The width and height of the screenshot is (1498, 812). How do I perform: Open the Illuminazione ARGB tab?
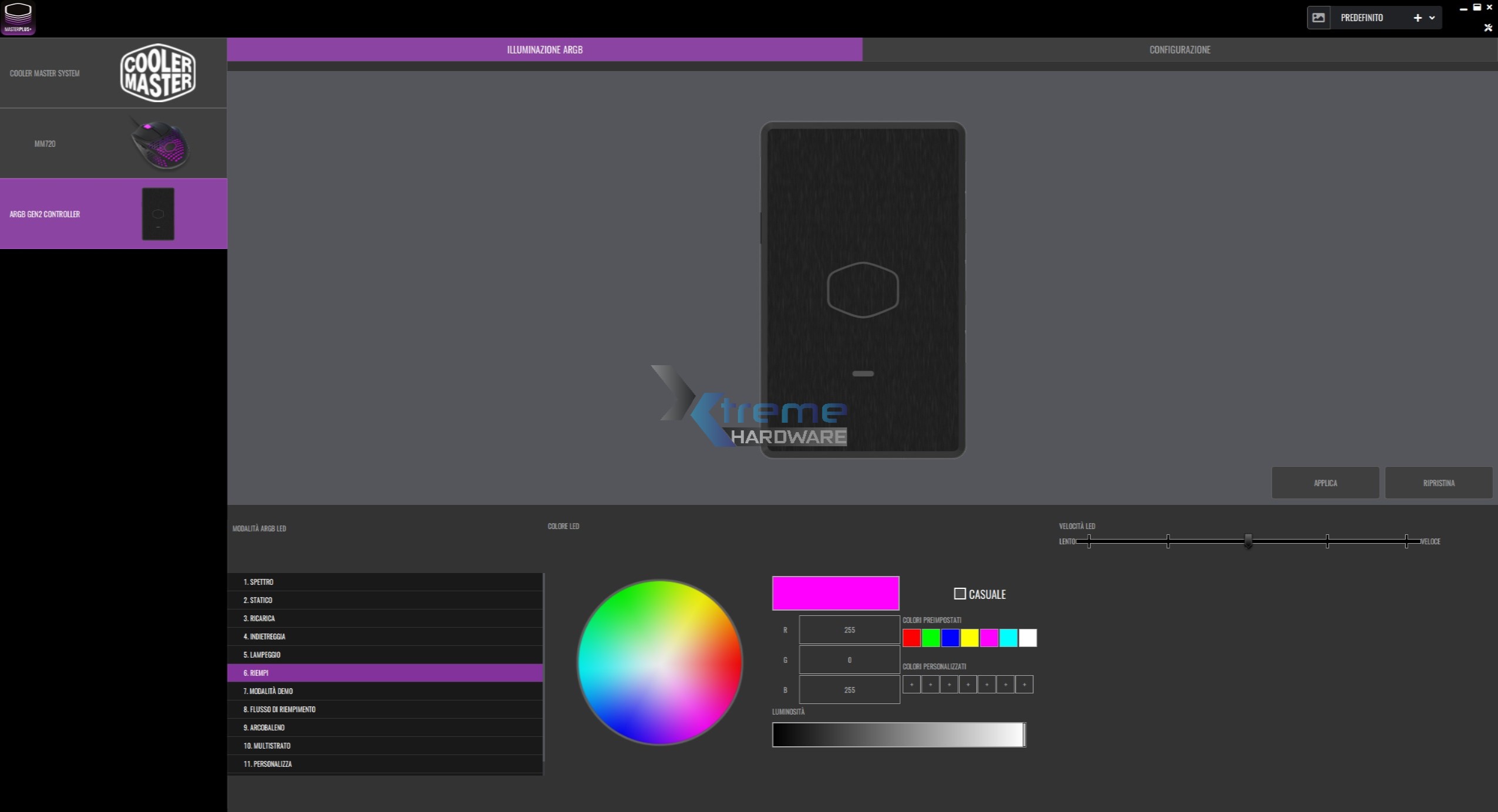pyautogui.click(x=544, y=50)
